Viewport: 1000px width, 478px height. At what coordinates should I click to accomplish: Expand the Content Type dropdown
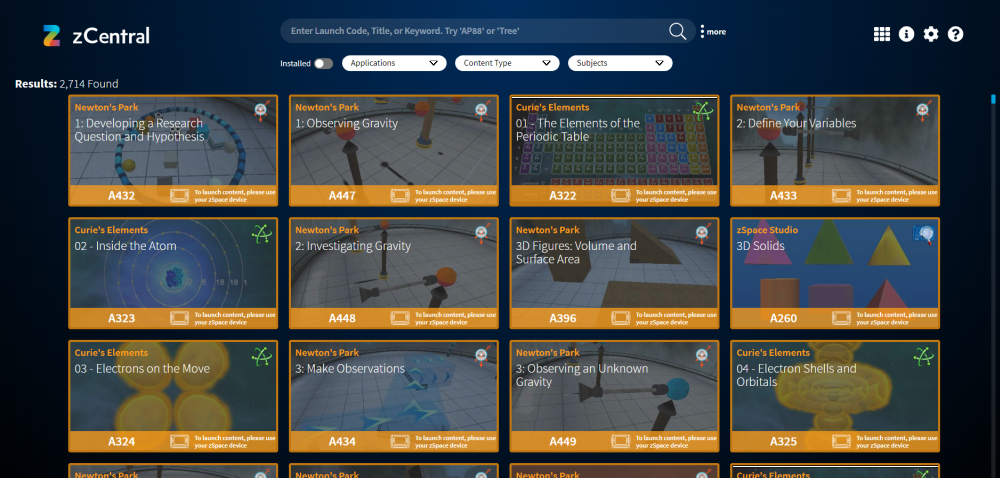point(507,63)
